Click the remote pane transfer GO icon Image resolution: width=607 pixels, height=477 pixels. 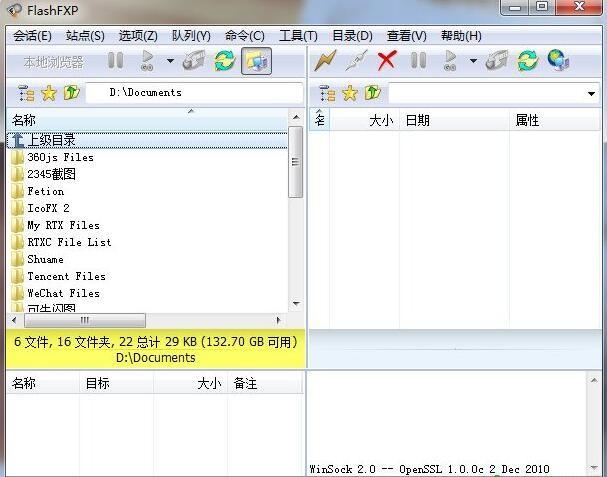pos(450,61)
